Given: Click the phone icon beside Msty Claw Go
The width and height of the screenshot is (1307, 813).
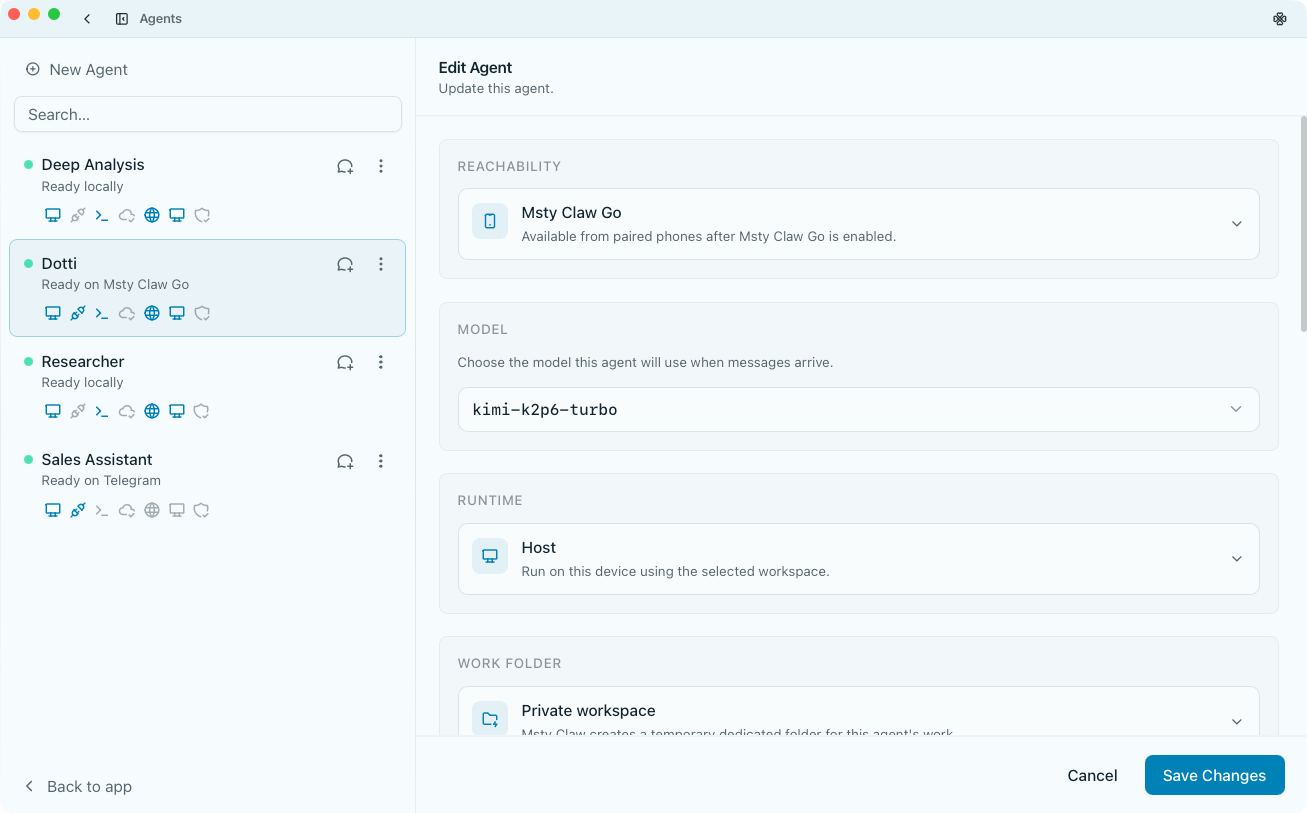Looking at the screenshot, I should pyautogui.click(x=490, y=222).
